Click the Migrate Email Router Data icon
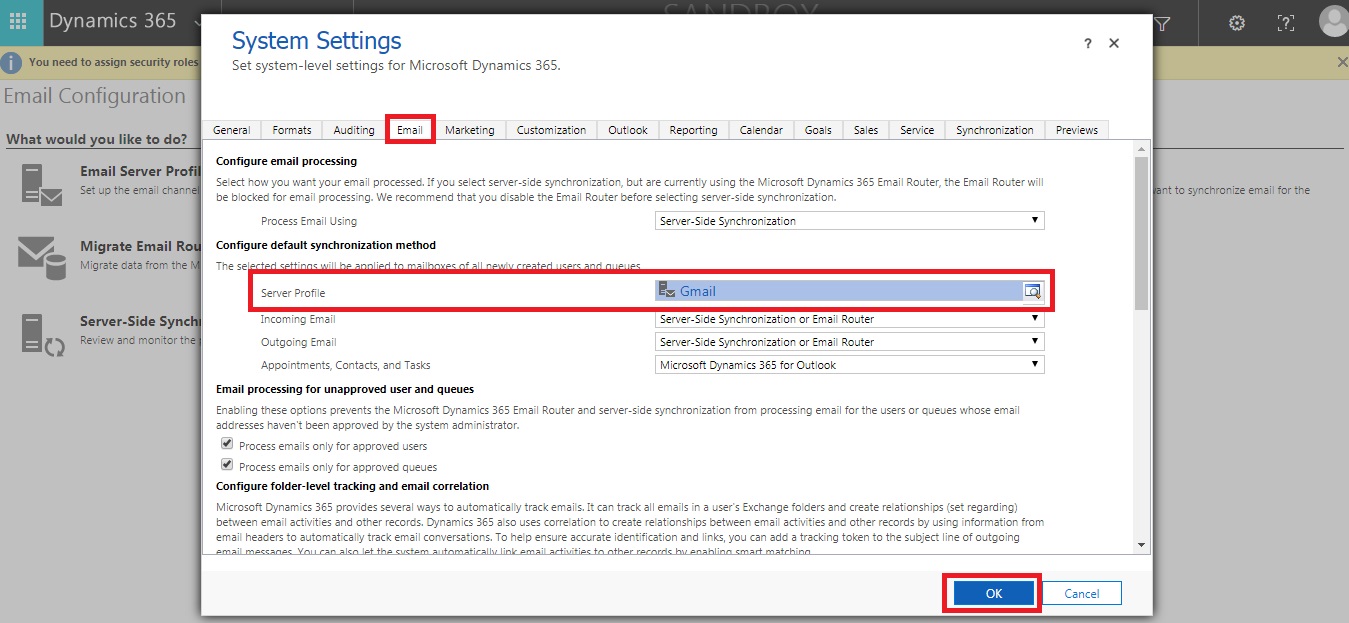 point(41,258)
